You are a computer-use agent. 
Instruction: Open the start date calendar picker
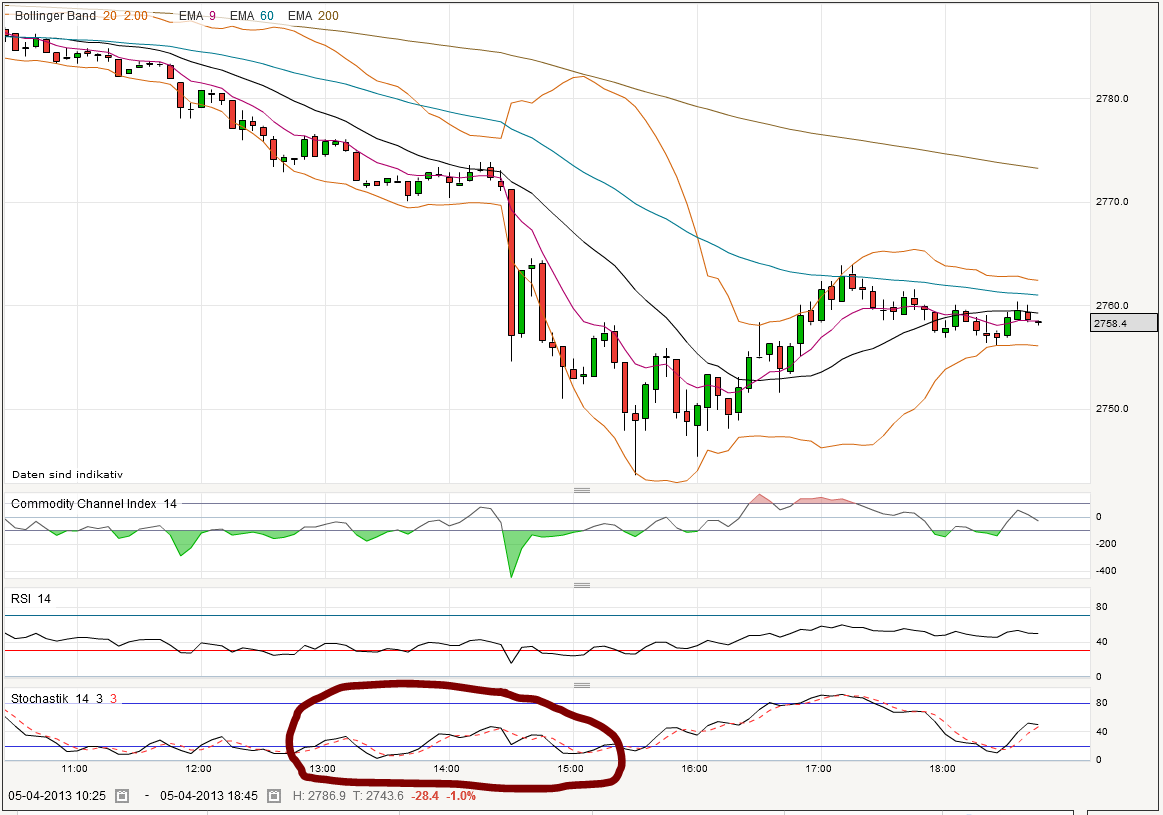tap(122, 796)
